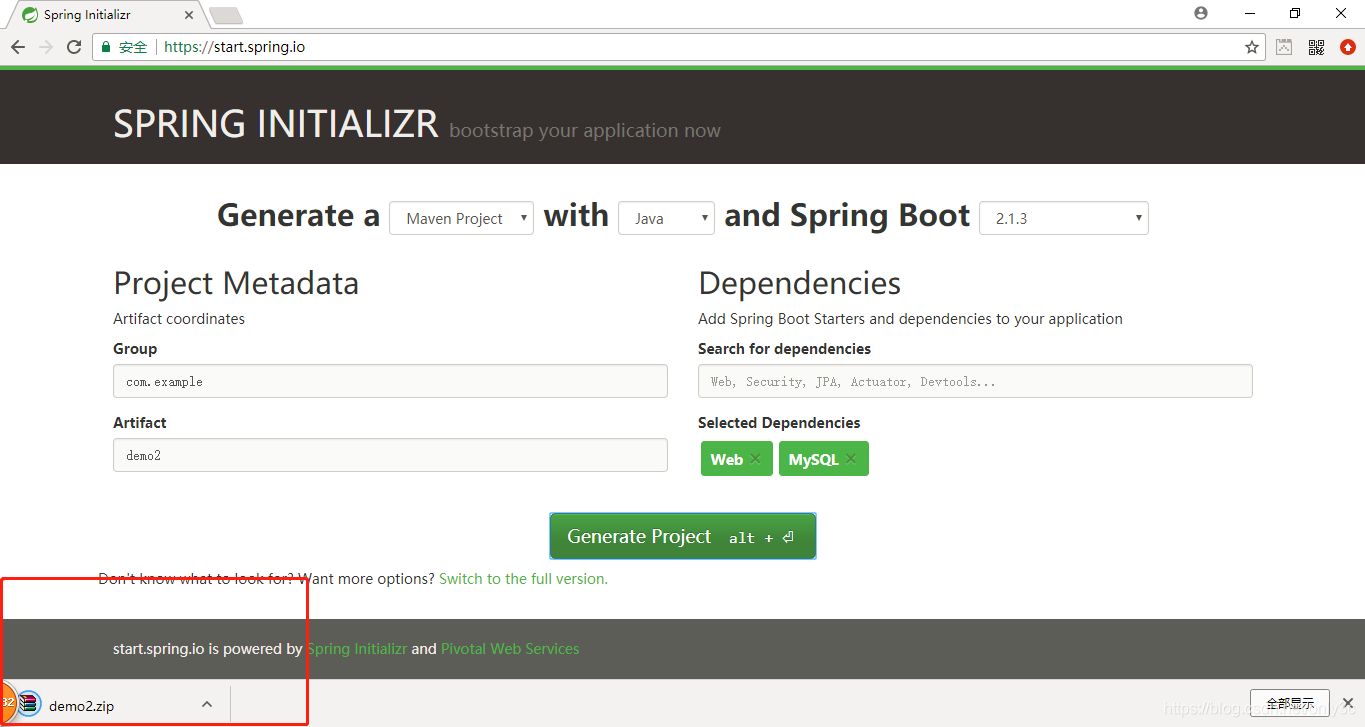The image size is (1365, 727).
Task: Remove the MySQL dependency with its X
Action: (x=851, y=459)
